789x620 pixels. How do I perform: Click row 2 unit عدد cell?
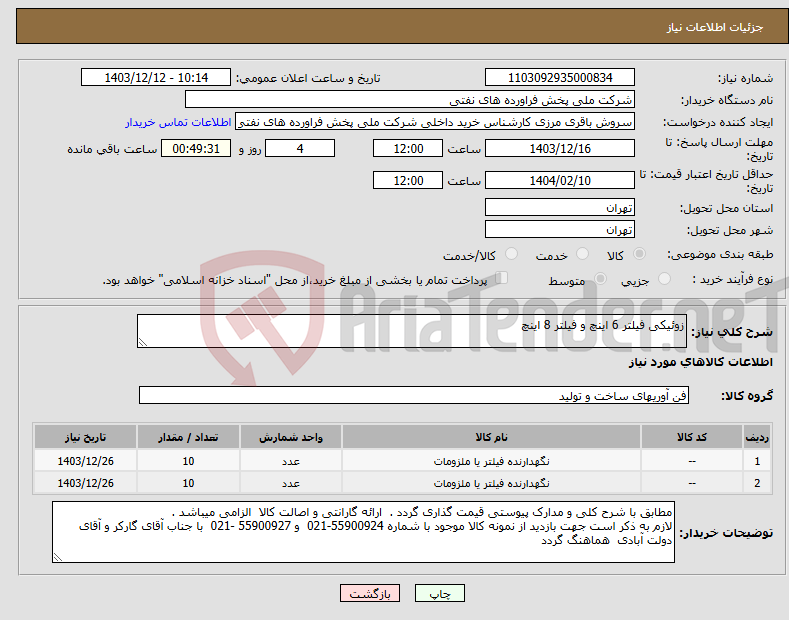pyautogui.click(x=291, y=483)
